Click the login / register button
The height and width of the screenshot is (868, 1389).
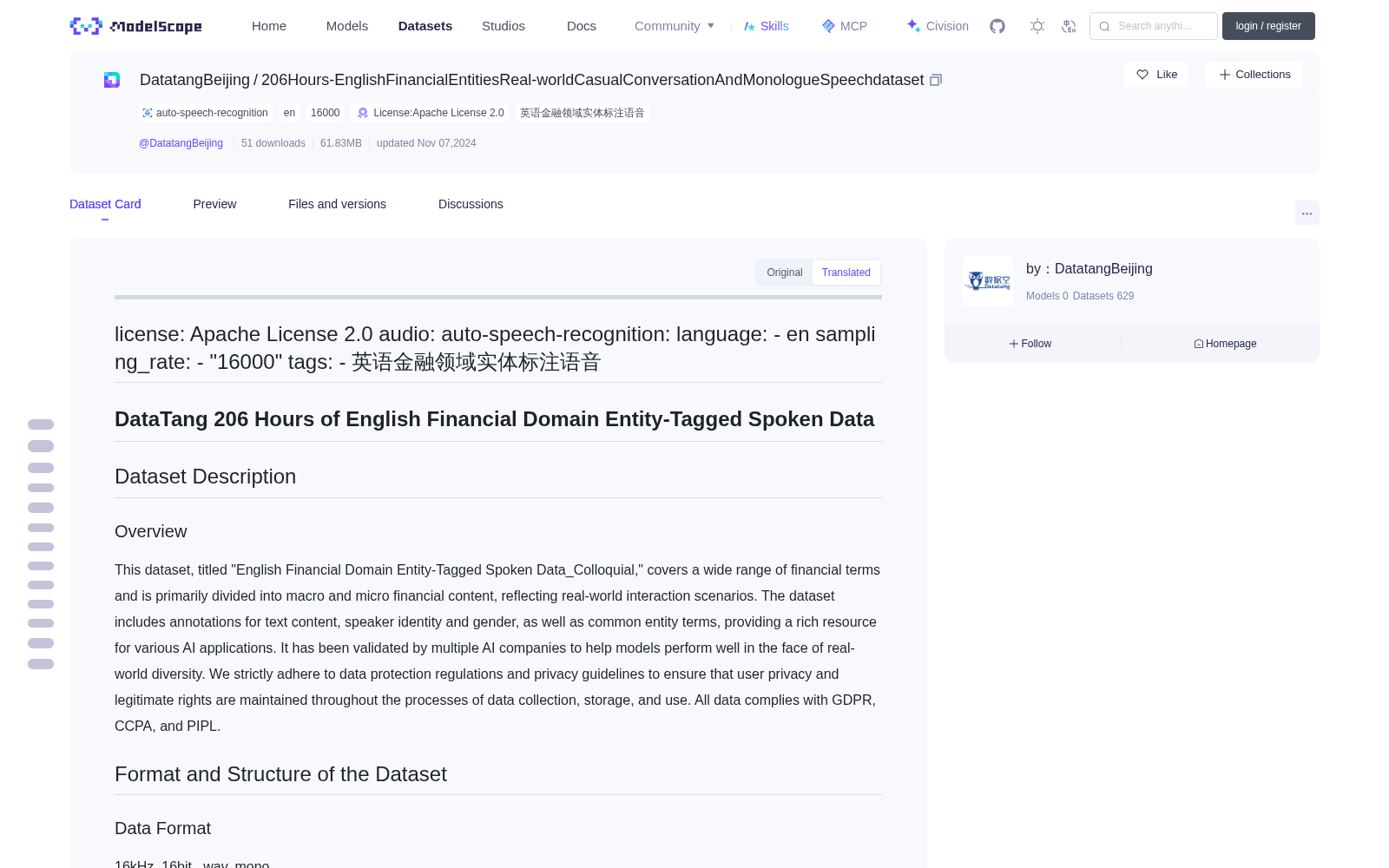(1268, 26)
